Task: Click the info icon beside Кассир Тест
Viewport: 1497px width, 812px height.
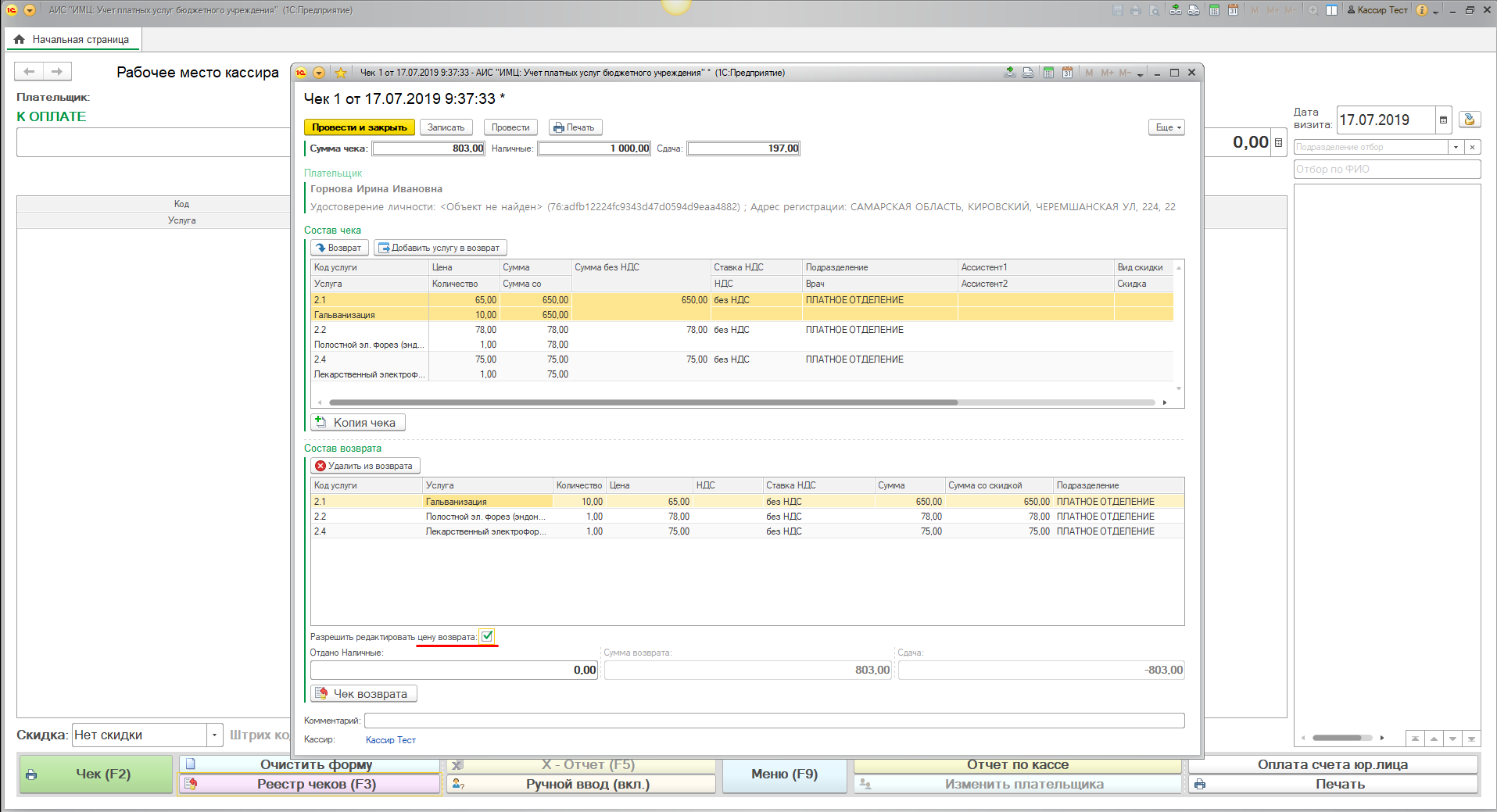Action: click(1422, 10)
